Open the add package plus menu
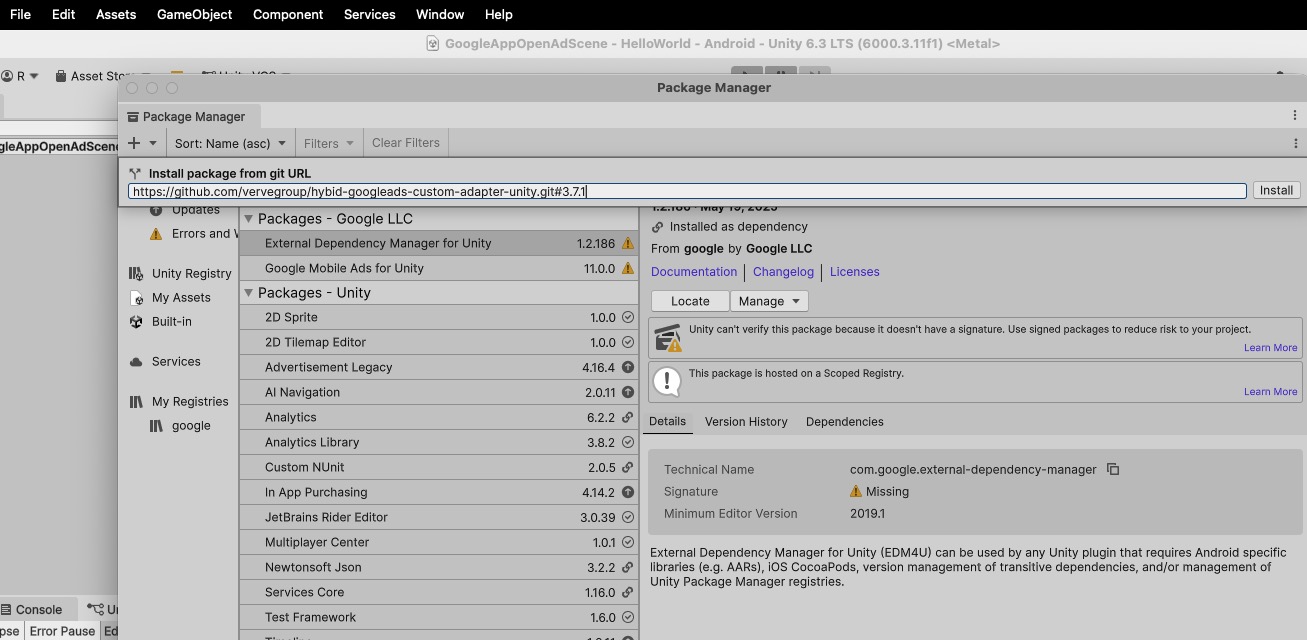Screen dimensions: 1307x640 click(x=142, y=143)
